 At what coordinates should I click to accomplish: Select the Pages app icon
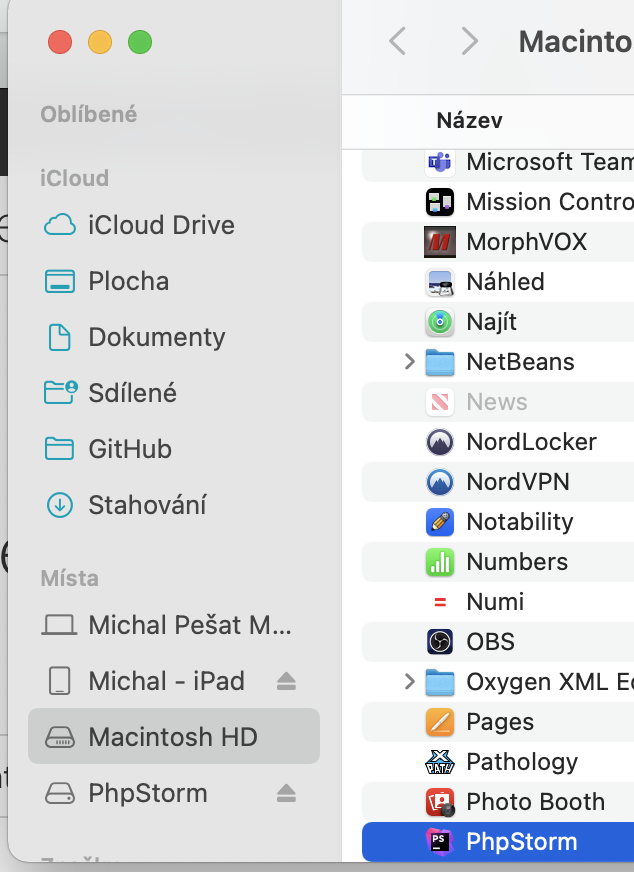point(440,722)
